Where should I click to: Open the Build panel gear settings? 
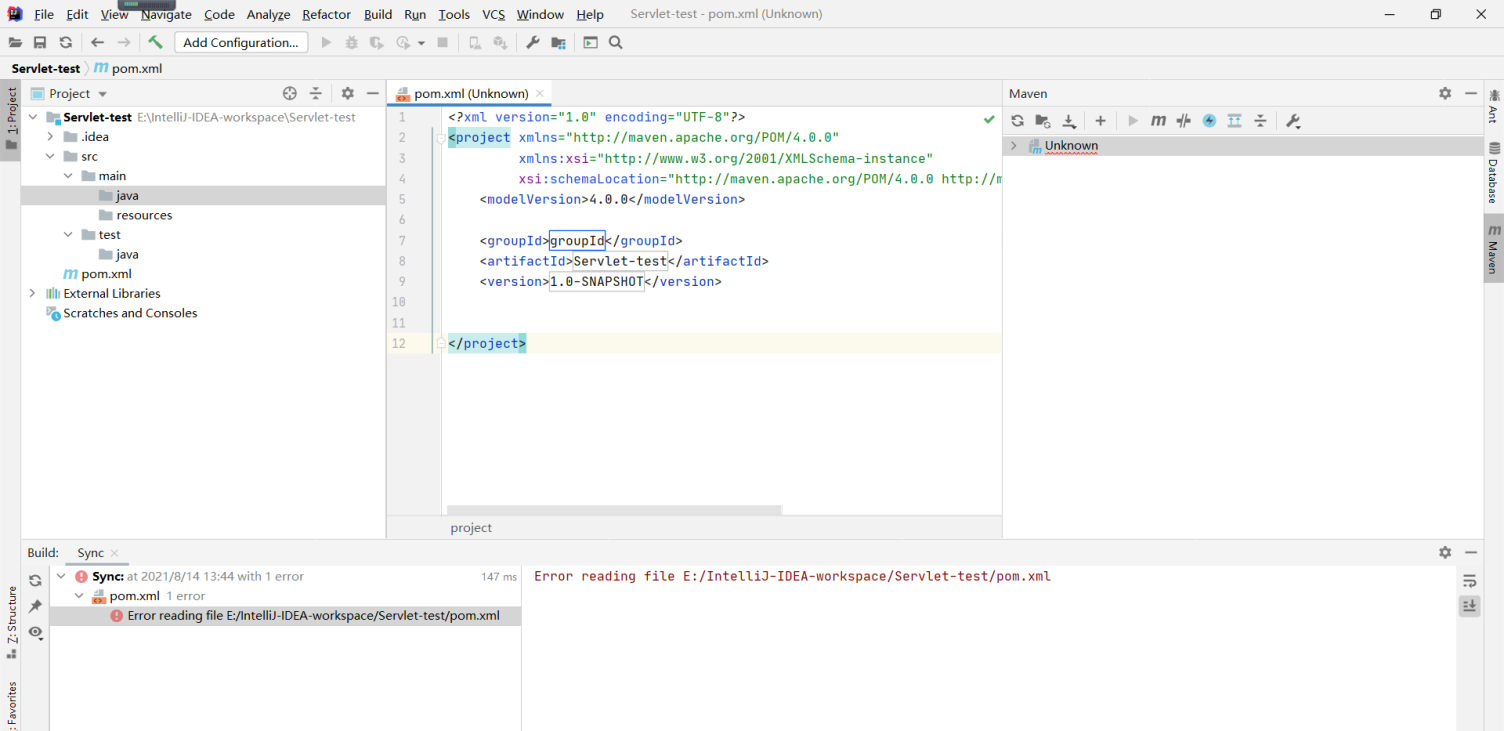pyautogui.click(x=1445, y=552)
